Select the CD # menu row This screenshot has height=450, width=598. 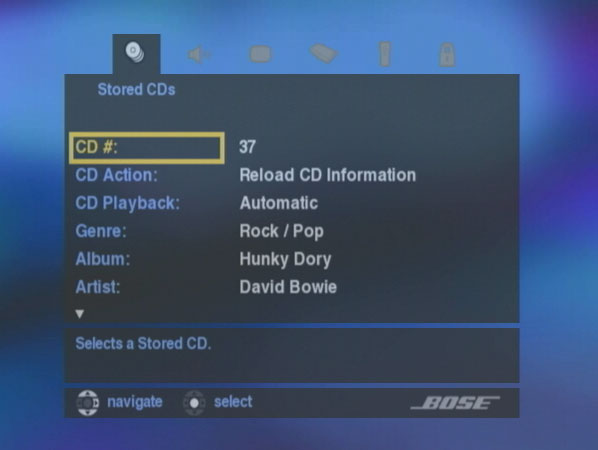146,148
